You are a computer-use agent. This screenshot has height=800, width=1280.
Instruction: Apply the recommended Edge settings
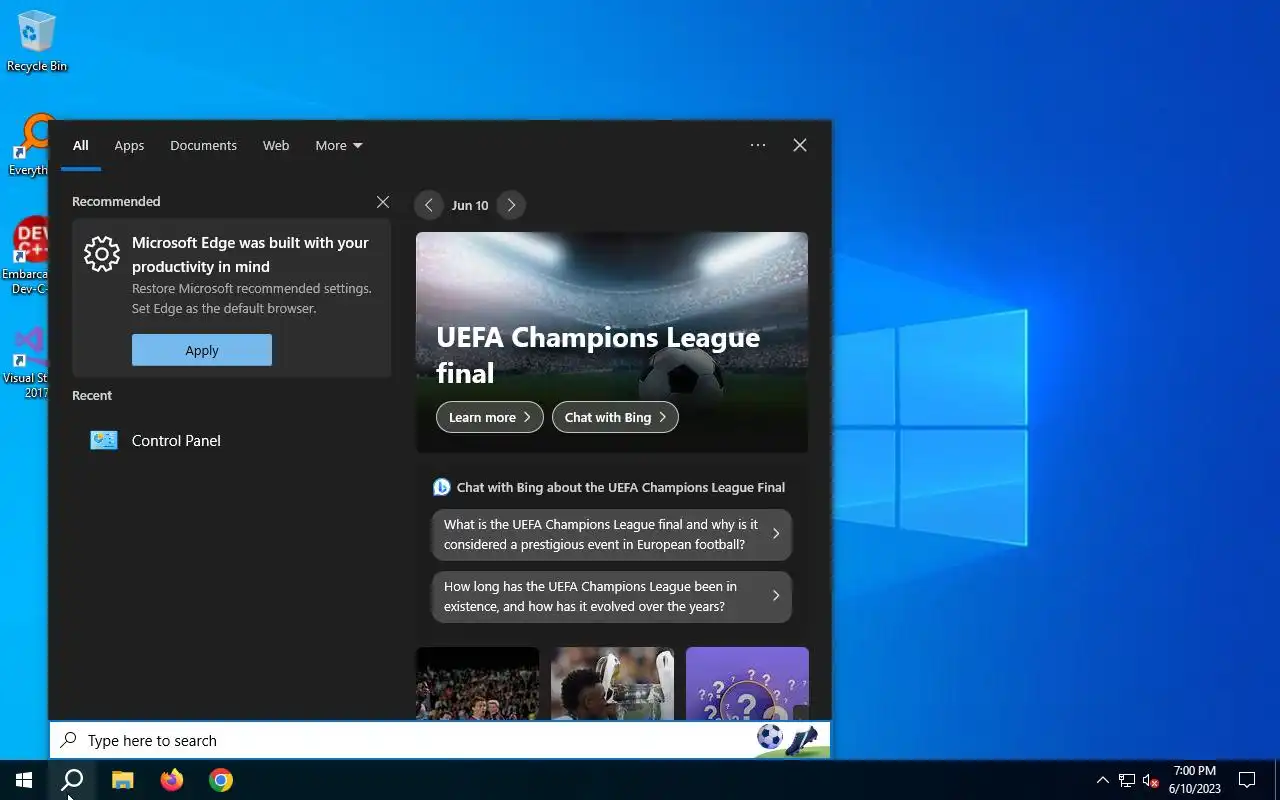(202, 350)
